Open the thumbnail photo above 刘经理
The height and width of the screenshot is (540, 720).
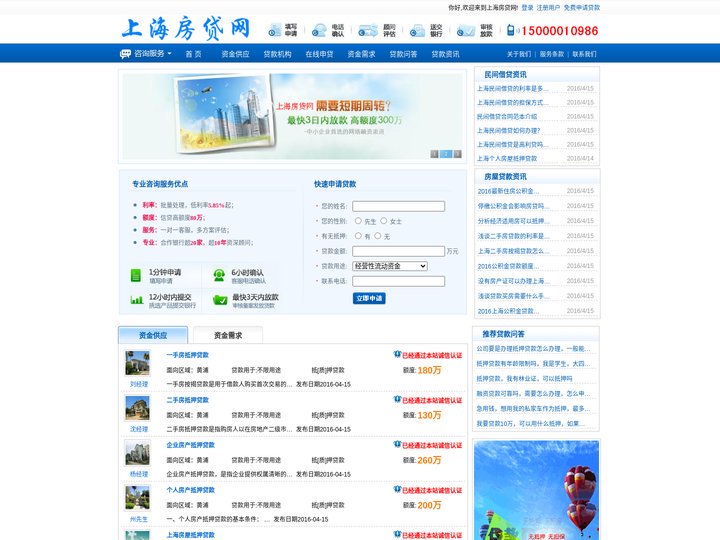click(137, 363)
